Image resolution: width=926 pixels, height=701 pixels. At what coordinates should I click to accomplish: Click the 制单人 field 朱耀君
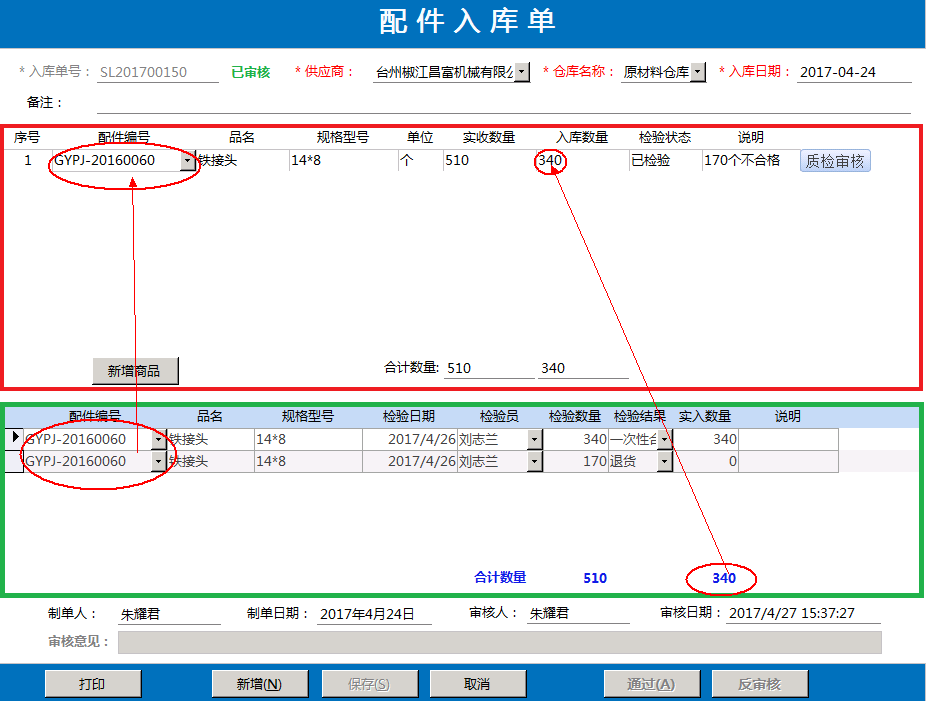click(169, 614)
